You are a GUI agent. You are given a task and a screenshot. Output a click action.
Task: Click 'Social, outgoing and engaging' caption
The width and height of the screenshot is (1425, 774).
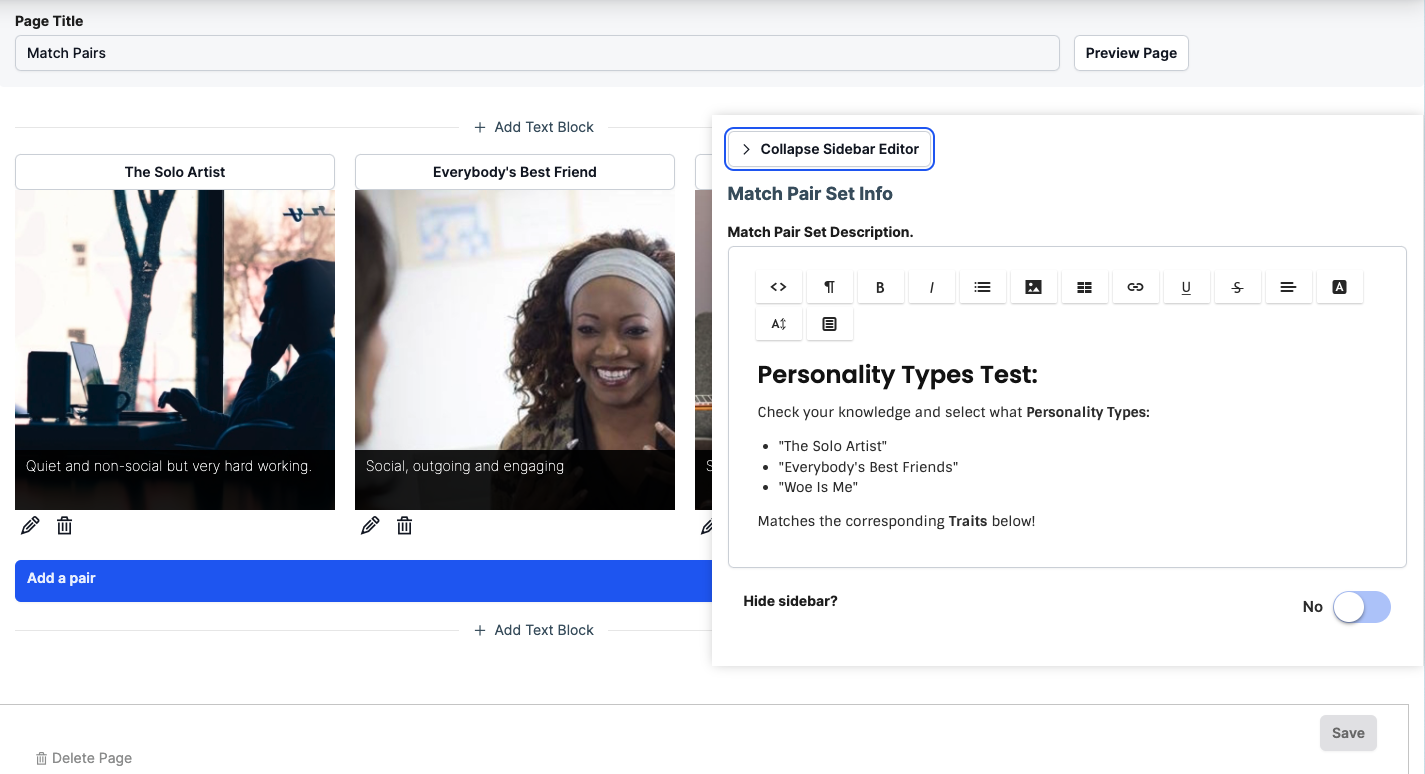point(465,466)
